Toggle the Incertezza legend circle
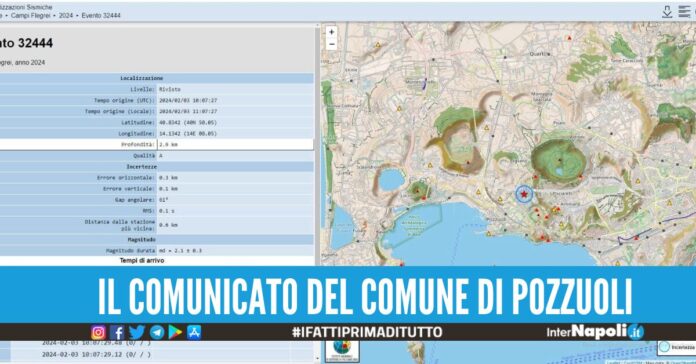696x364 pixels. [664, 347]
